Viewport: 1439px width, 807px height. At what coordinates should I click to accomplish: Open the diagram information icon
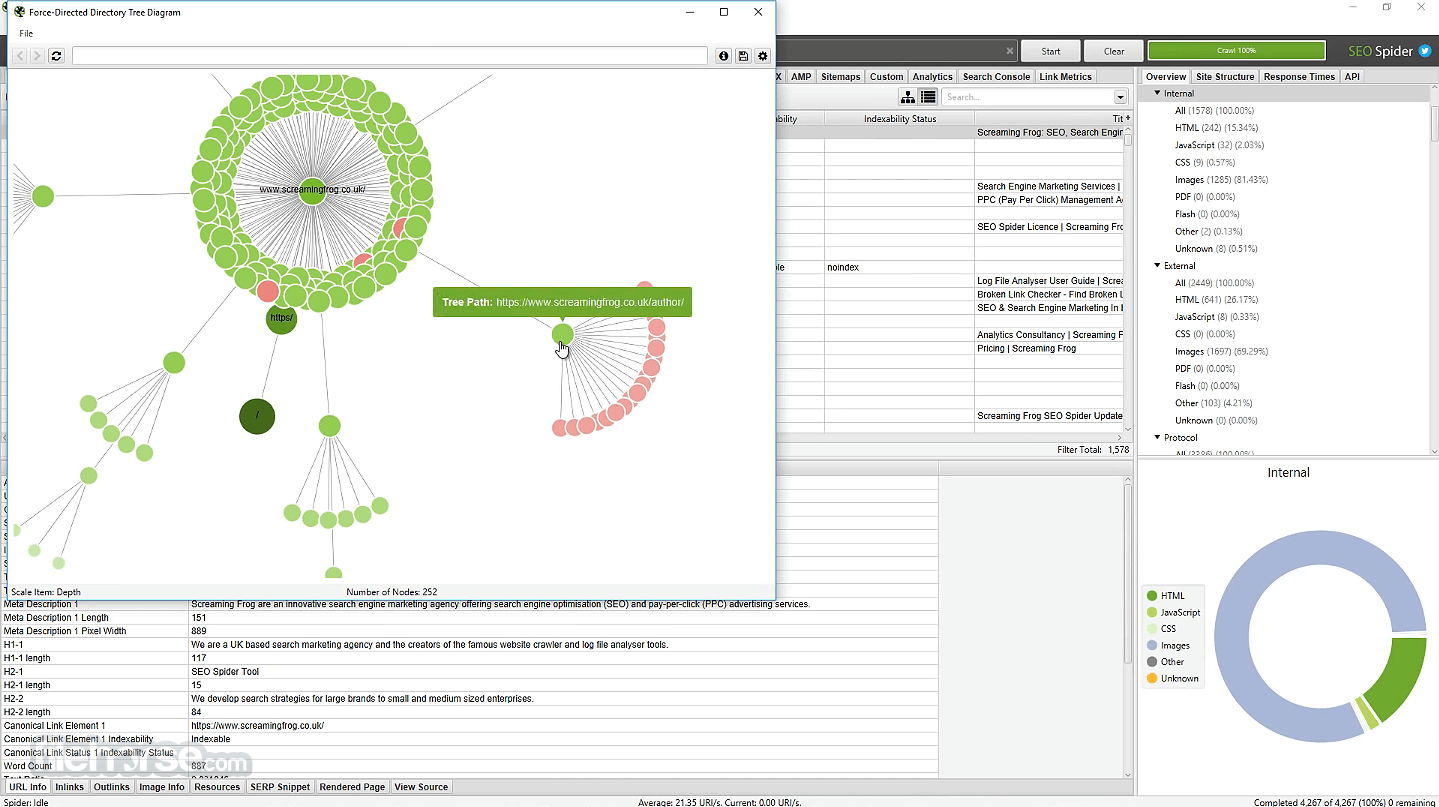click(x=724, y=56)
